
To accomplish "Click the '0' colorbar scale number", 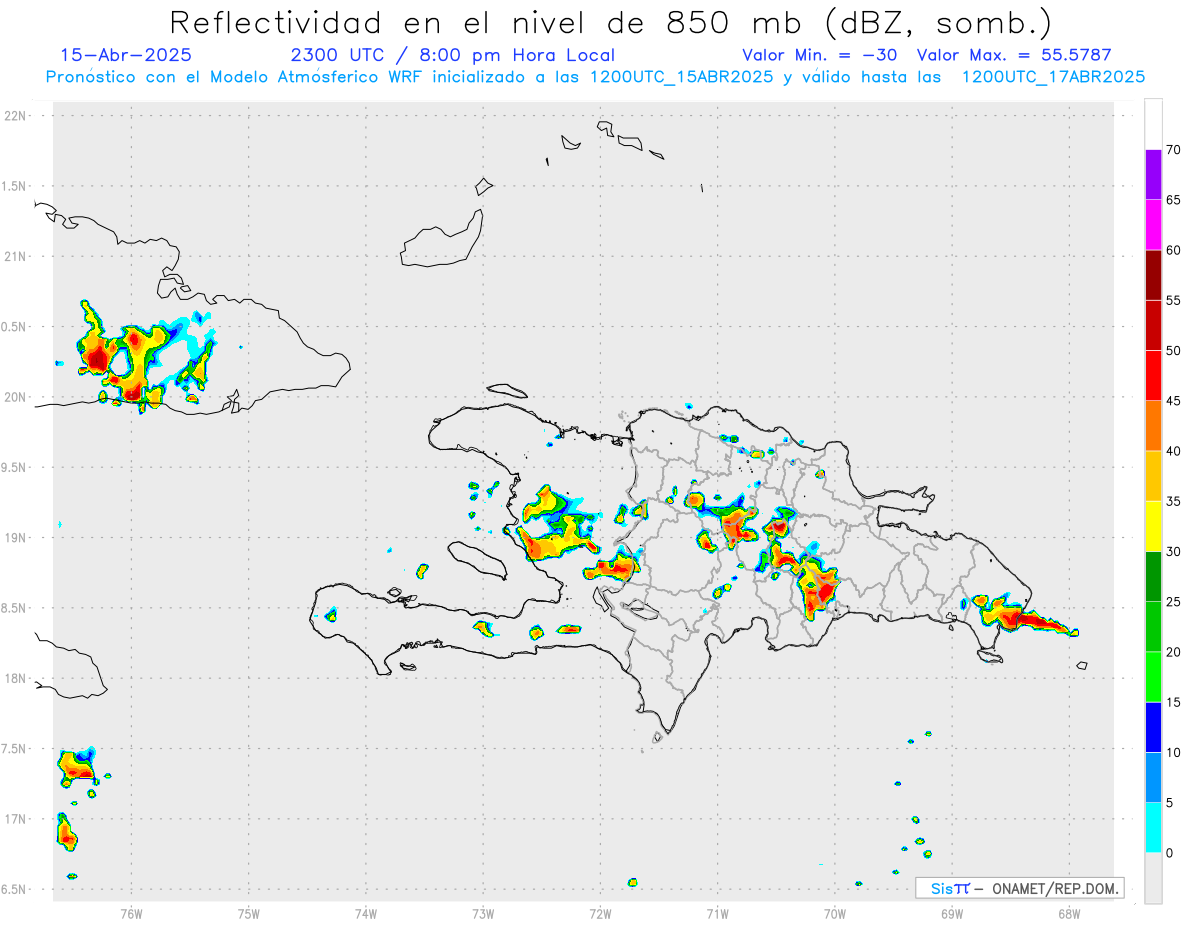I will [1170, 853].
